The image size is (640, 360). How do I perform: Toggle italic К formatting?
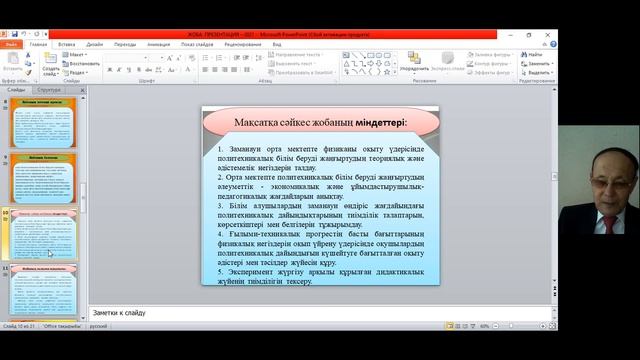click(x=119, y=70)
